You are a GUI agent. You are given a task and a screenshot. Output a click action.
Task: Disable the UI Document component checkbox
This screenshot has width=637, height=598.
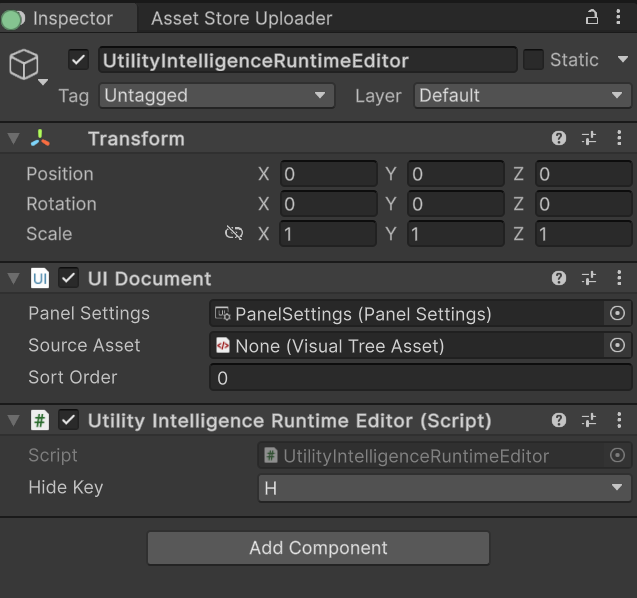(68, 278)
